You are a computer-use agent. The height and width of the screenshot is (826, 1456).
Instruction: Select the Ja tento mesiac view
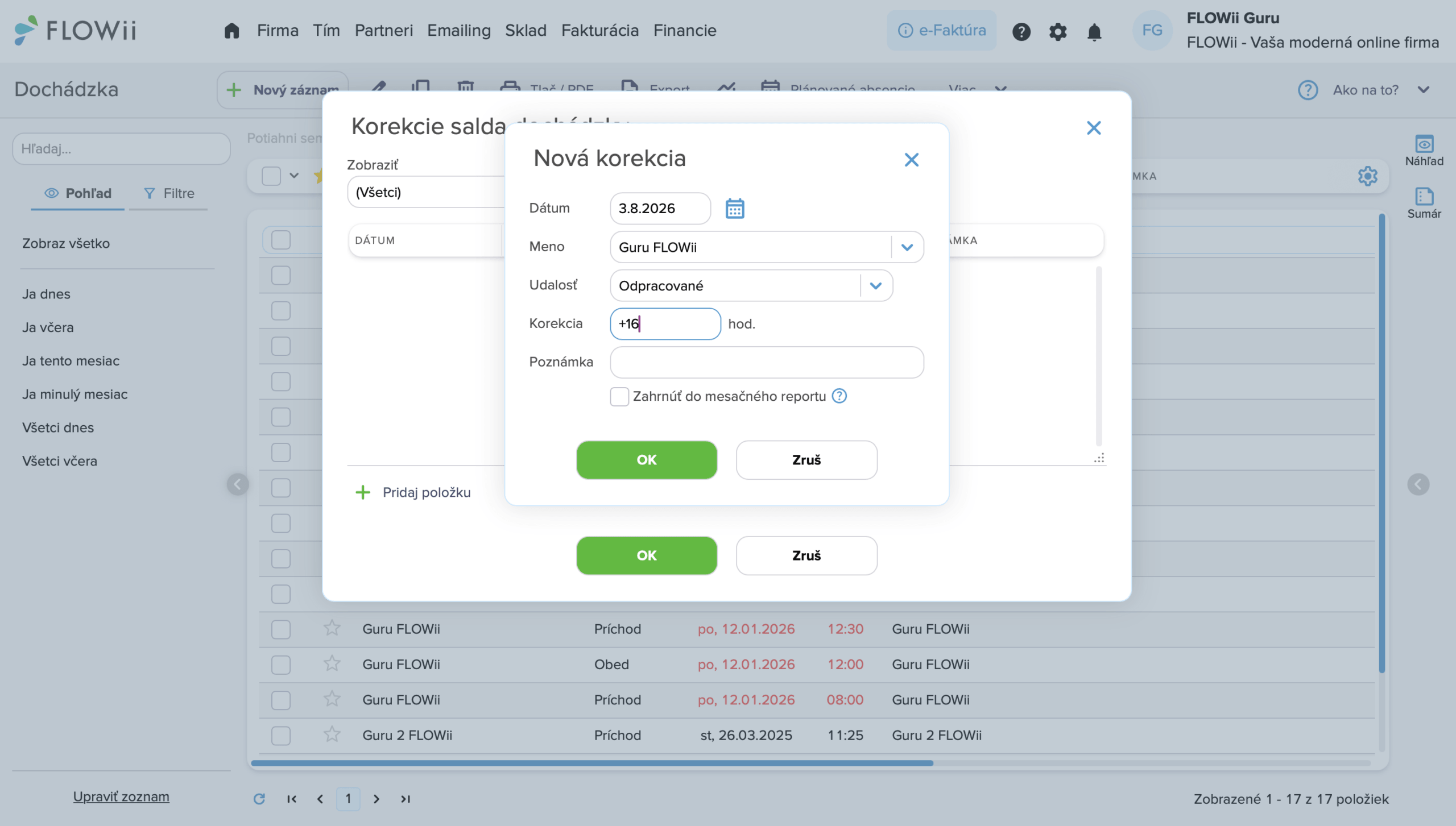(x=71, y=361)
